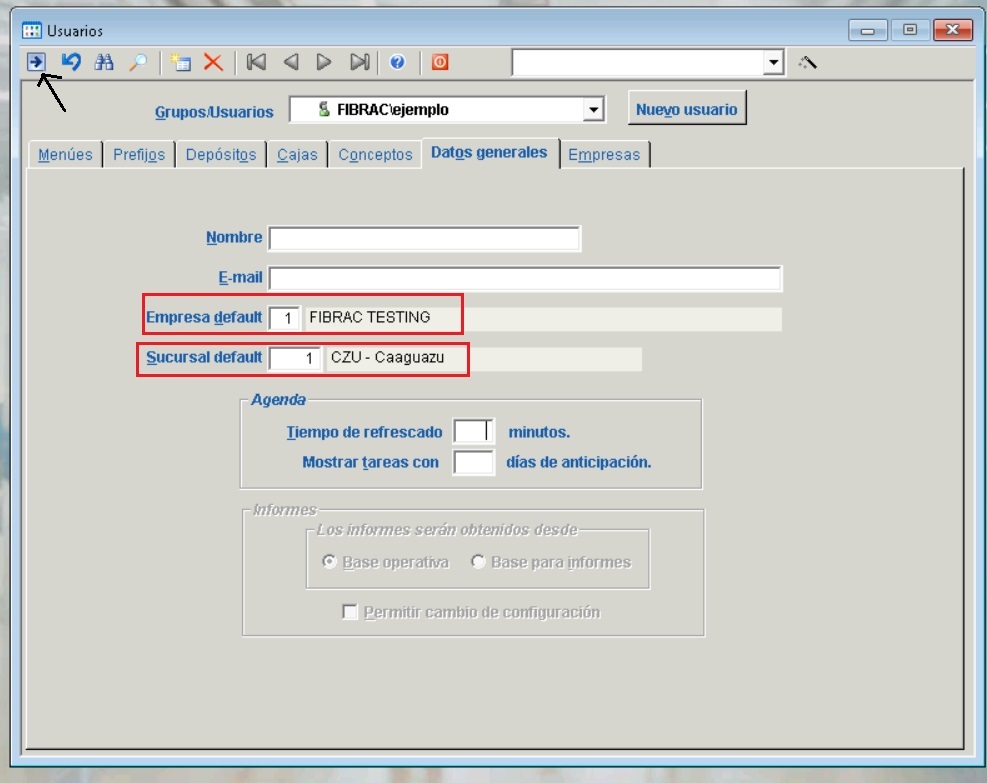Image resolution: width=987 pixels, height=783 pixels.
Task: Check Permitir cambio de configuración box
Action: (350, 612)
